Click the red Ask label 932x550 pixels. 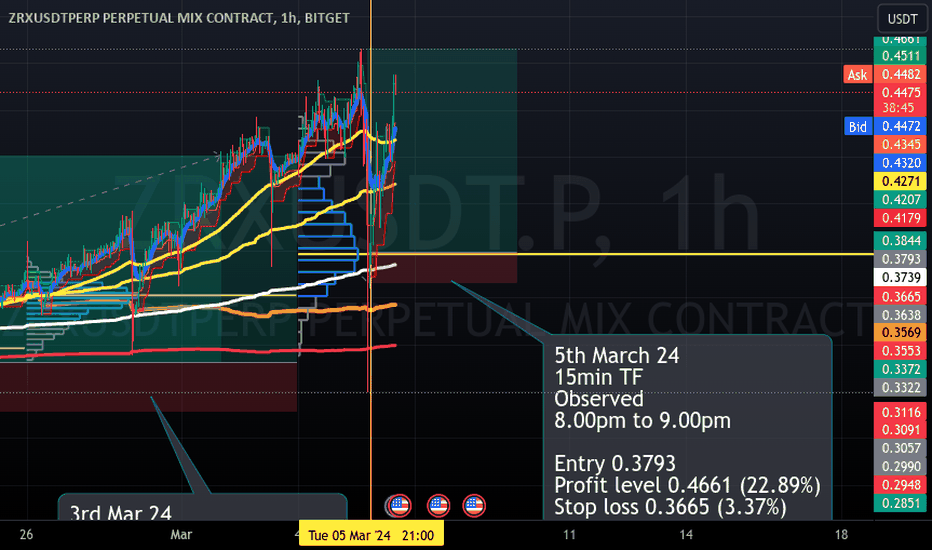(858, 74)
